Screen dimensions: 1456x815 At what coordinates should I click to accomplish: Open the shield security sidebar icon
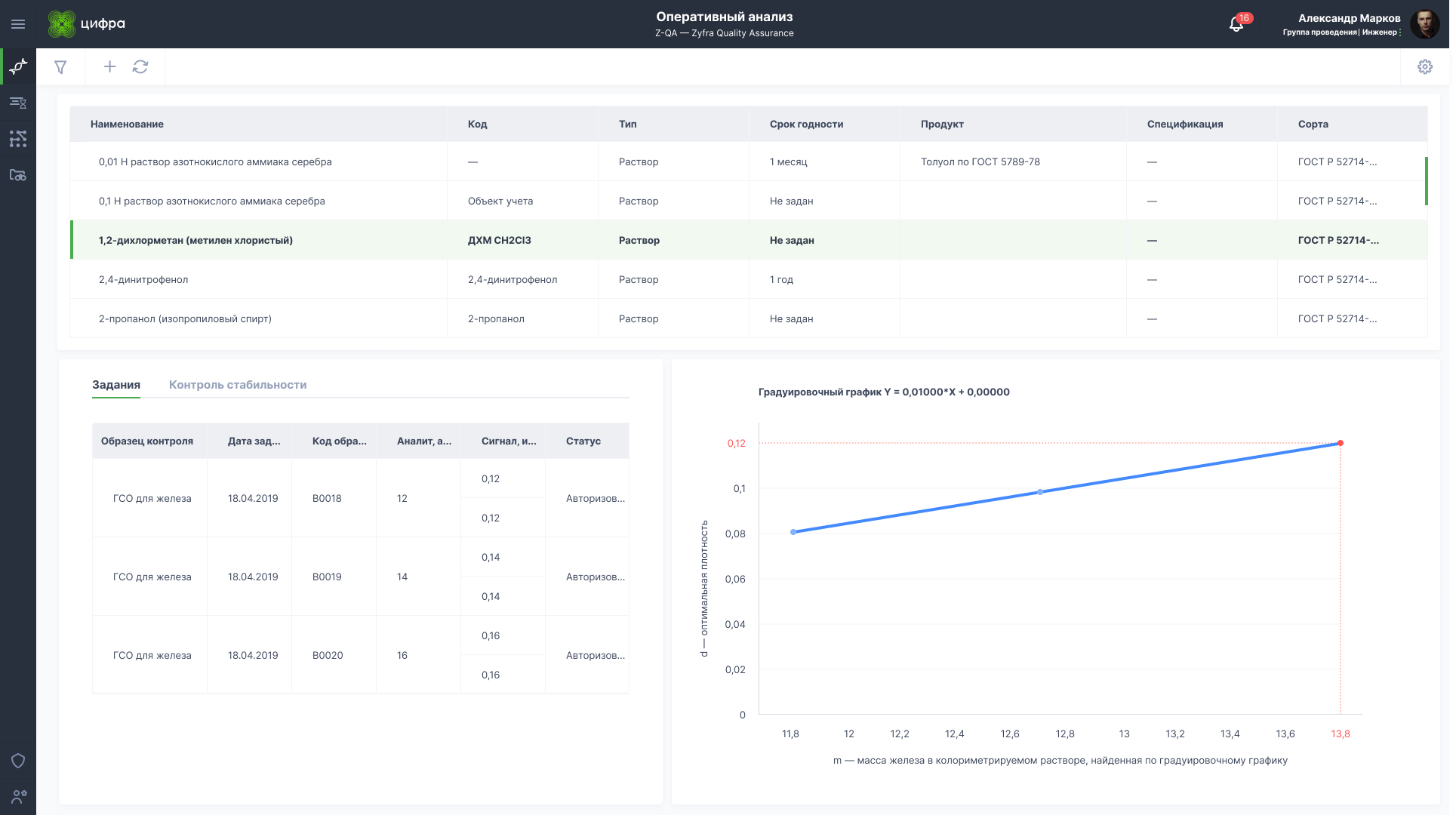18,761
